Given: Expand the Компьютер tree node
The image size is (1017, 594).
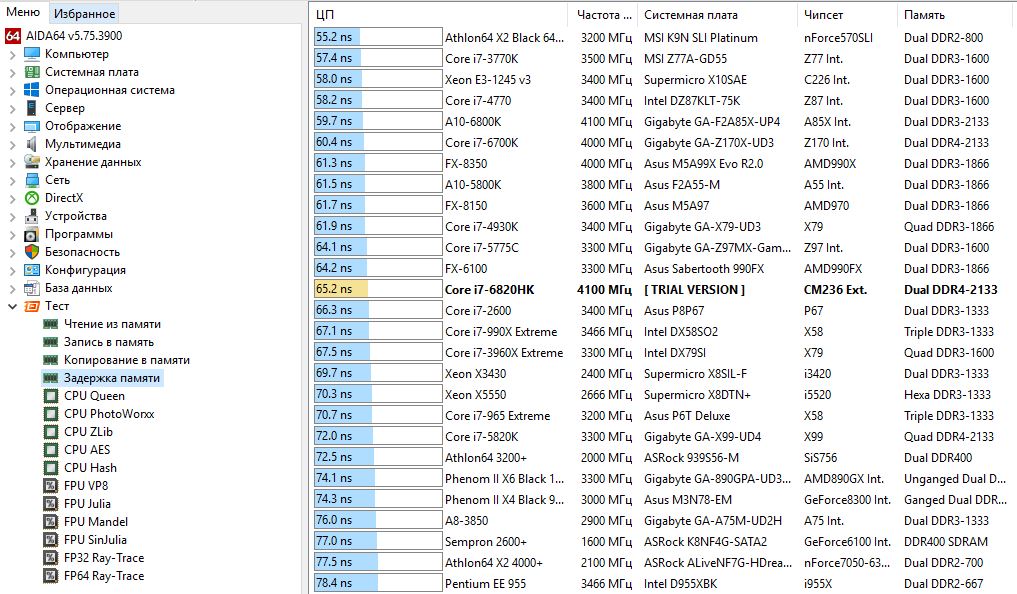Looking at the screenshot, I should (x=12, y=54).
